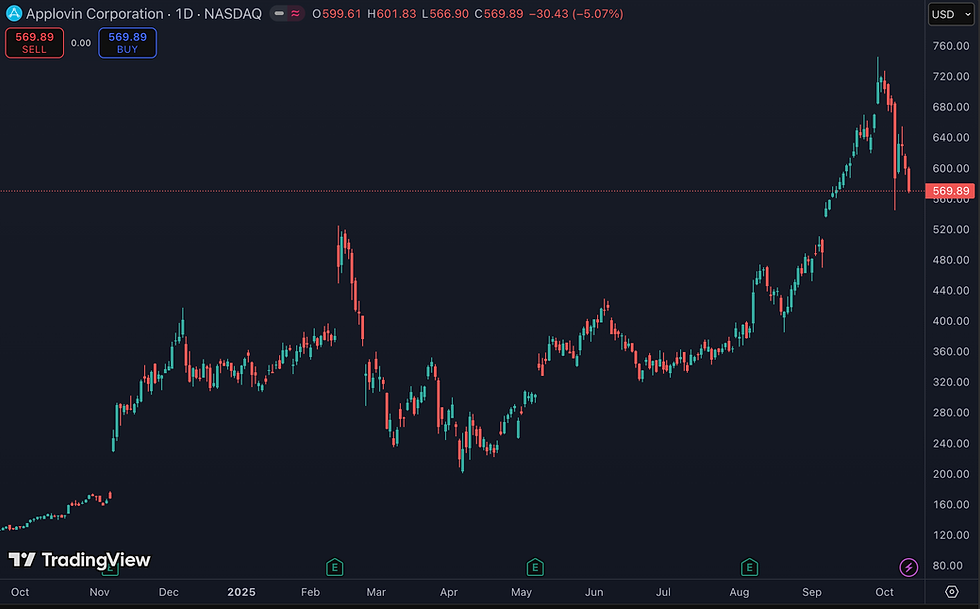The width and height of the screenshot is (980, 609).
Task: Click the L566.90 low value
Action: 445,14
